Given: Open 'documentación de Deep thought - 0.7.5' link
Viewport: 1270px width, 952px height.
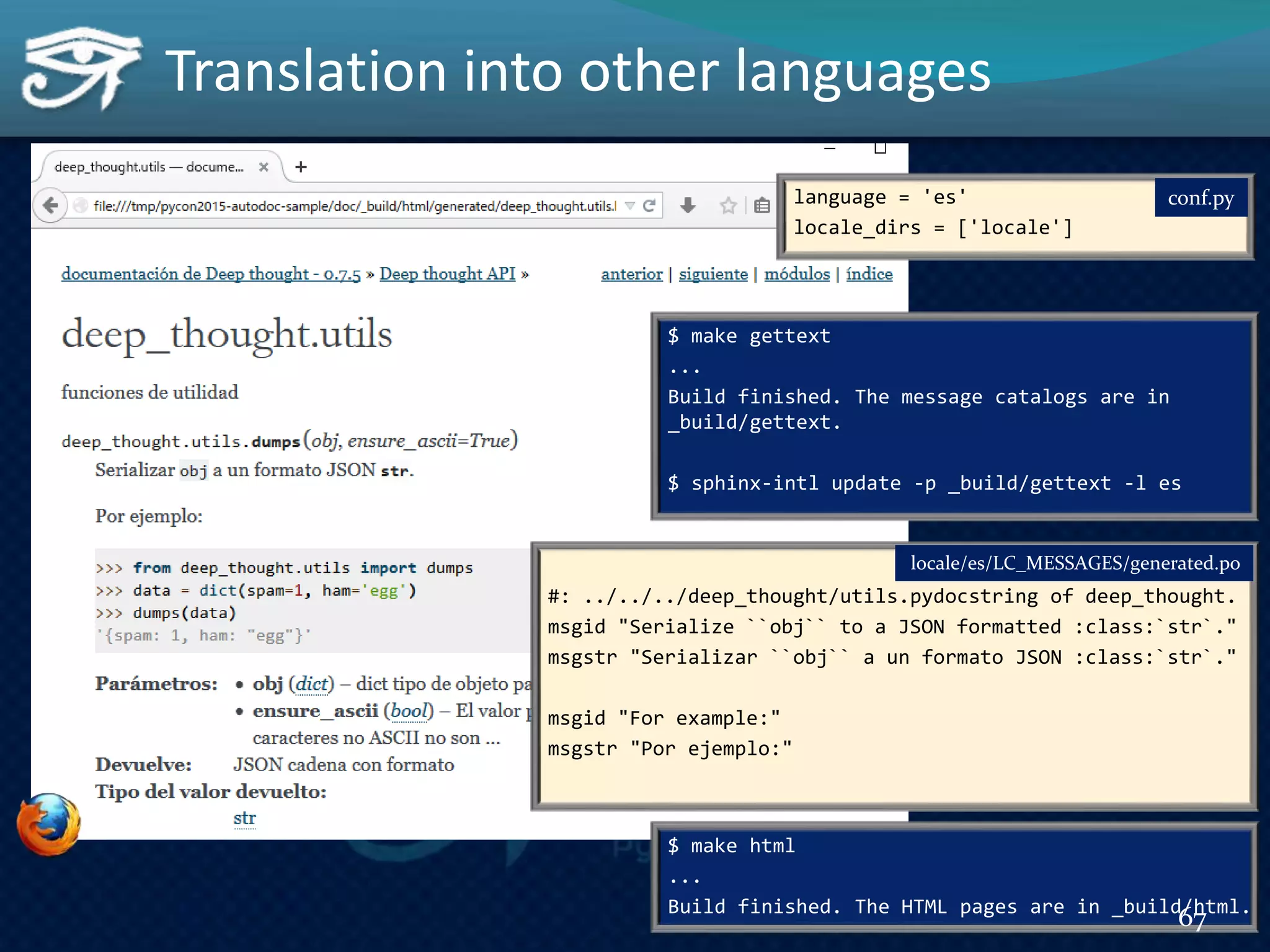Looking at the screenshot, I should point(211,274).
